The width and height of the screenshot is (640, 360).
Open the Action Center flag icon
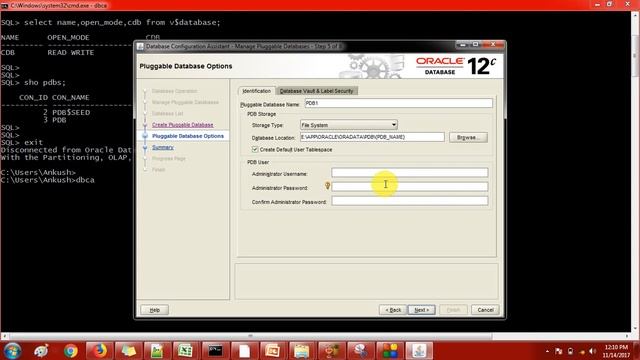point(559,351)
